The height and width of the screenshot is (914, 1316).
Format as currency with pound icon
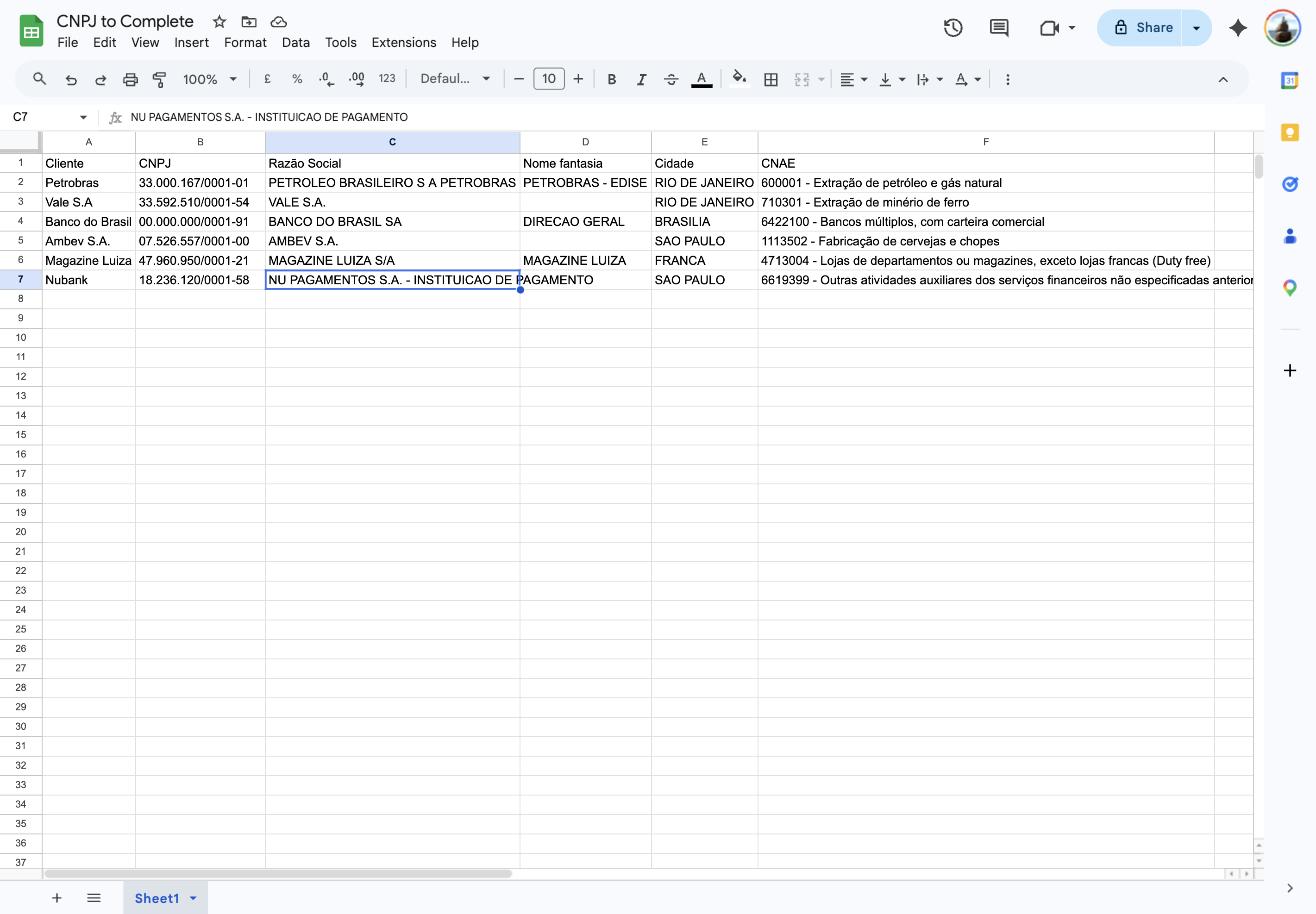pyautogui.click(x=267, y=79)
